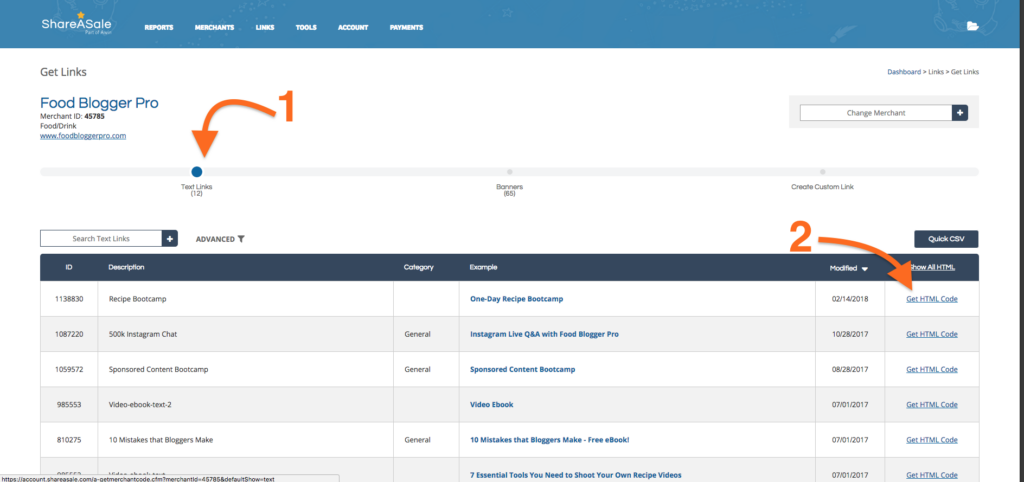Open the Merchants menu

tap(214, 27)
